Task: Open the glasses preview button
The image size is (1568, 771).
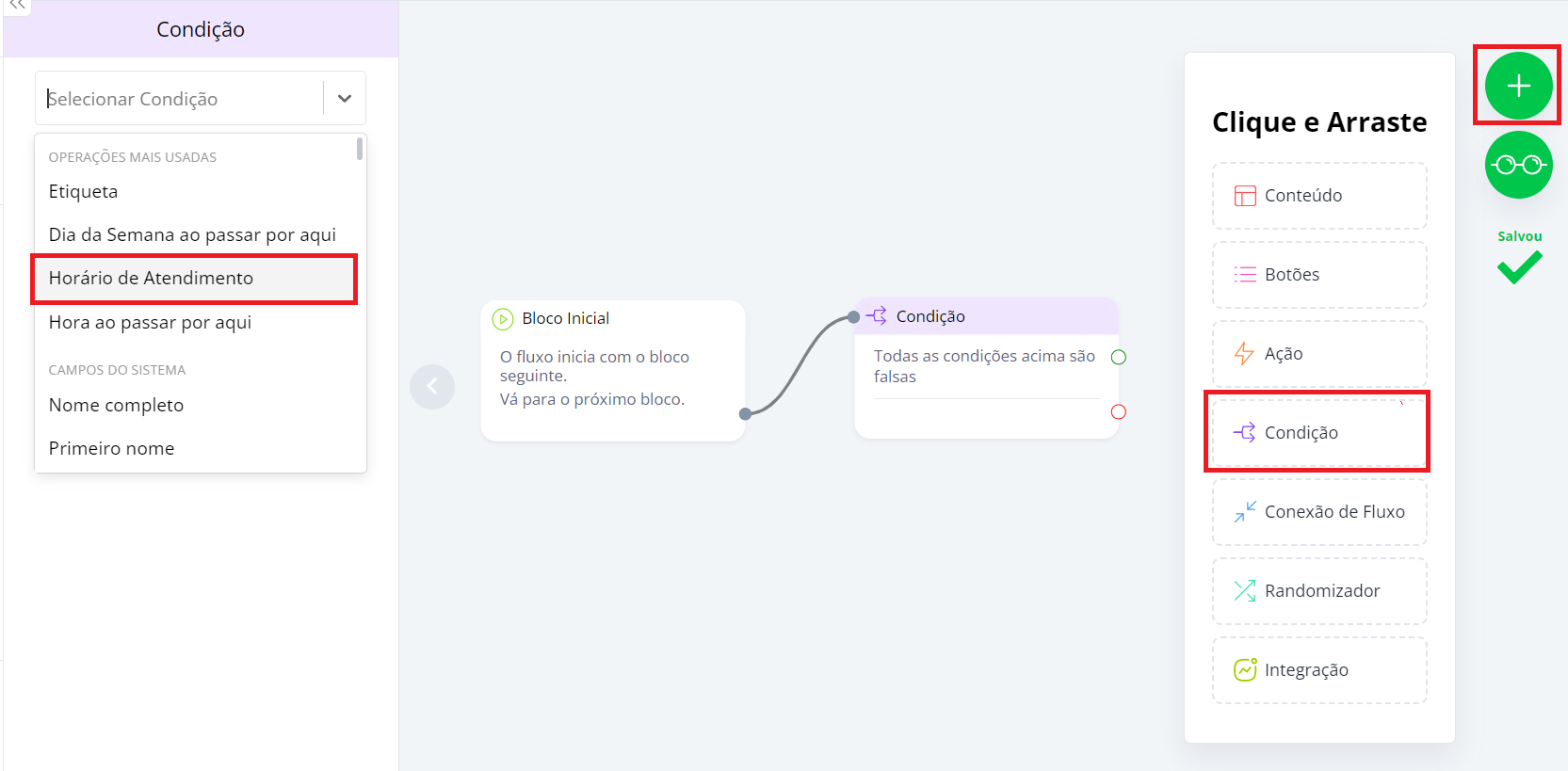Action: 1518,165
